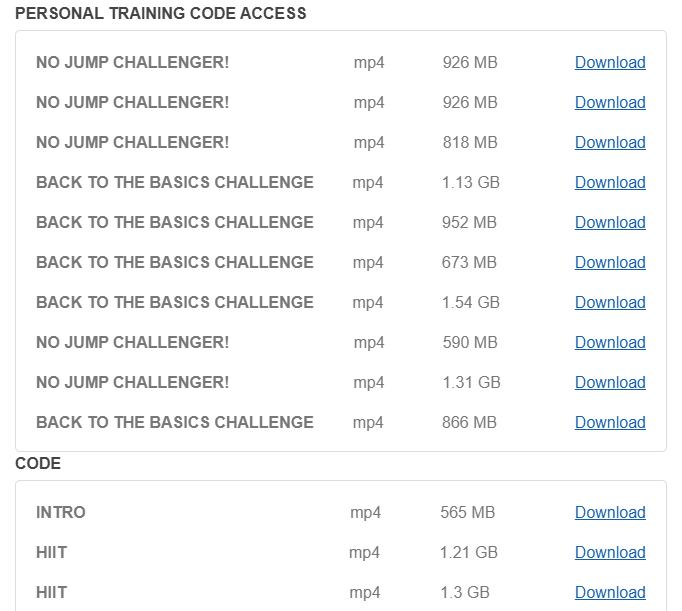Download the second 926 MB No Jump Challenger file

coord(609,102)
